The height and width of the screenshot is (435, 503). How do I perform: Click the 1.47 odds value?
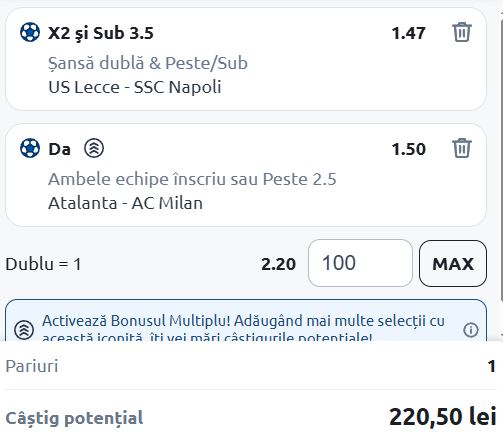(x=408, y=33)
